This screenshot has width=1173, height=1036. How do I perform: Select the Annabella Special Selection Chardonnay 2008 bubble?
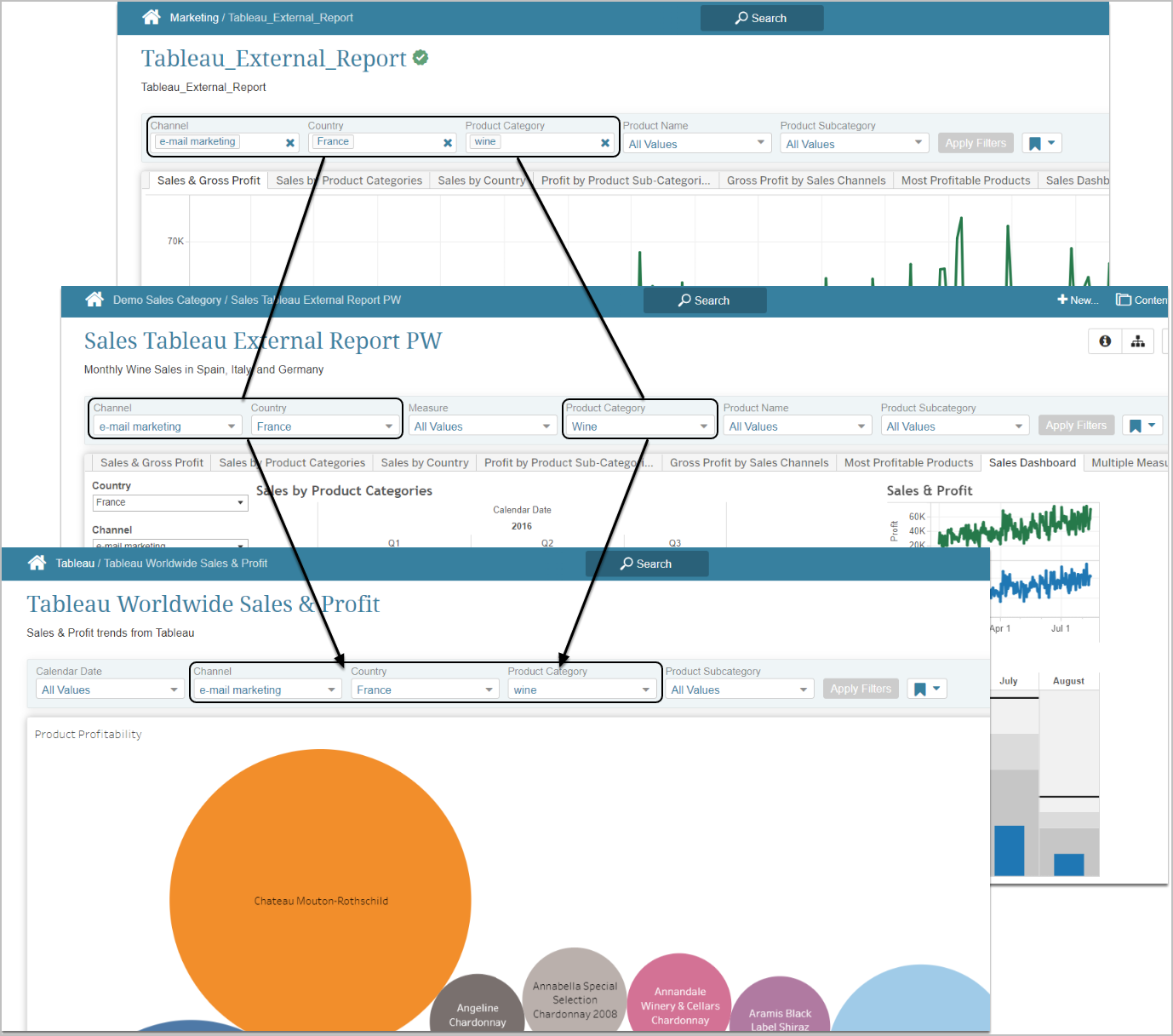click(575, 987)
